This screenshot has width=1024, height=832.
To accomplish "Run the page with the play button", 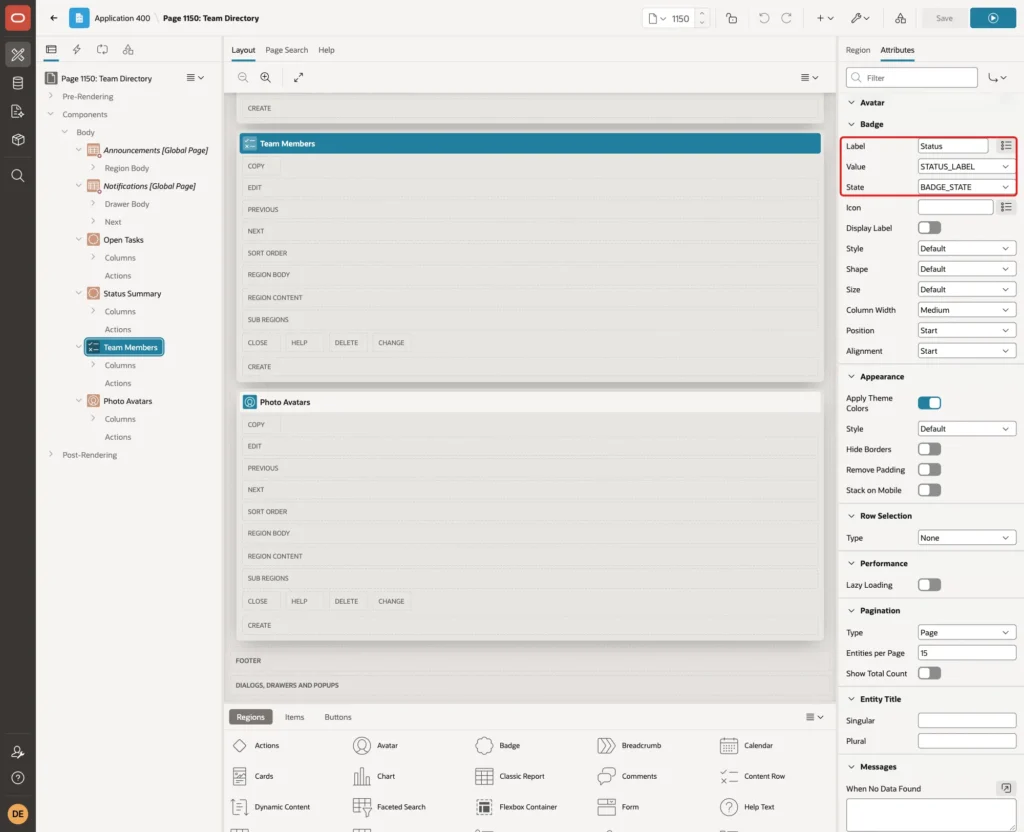I will tap(993, 18).
